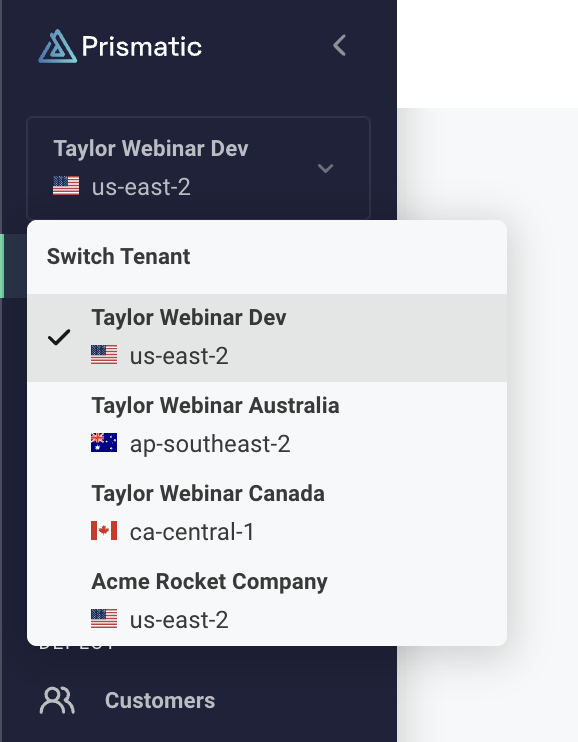Click the Prismatic logo icon
The image size is (578, 742).
click(x=58, y=46)
